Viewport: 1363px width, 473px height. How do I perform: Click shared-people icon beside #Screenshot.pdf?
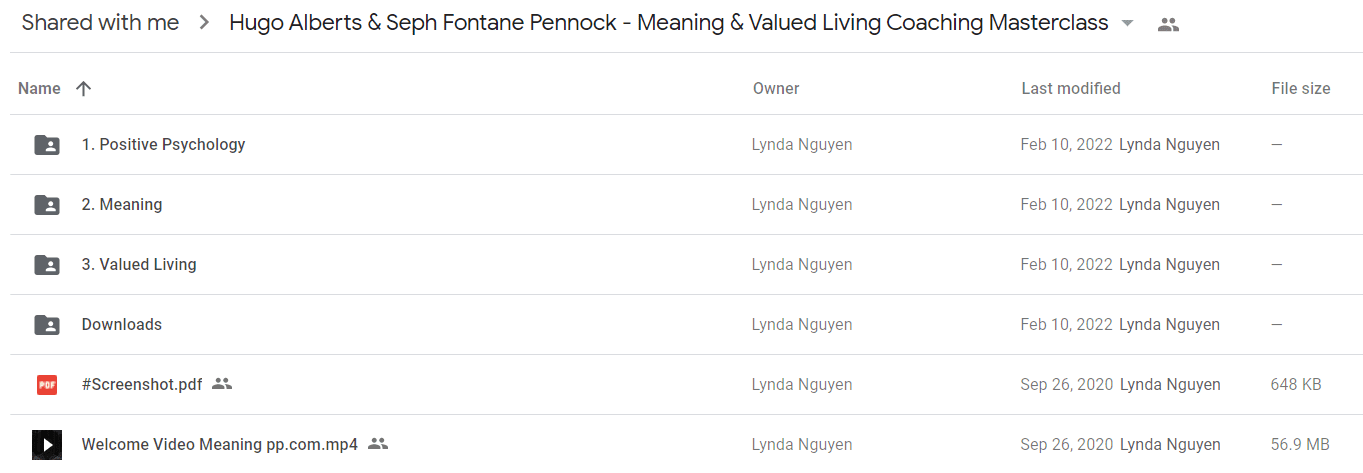click(x=222, y=384)
